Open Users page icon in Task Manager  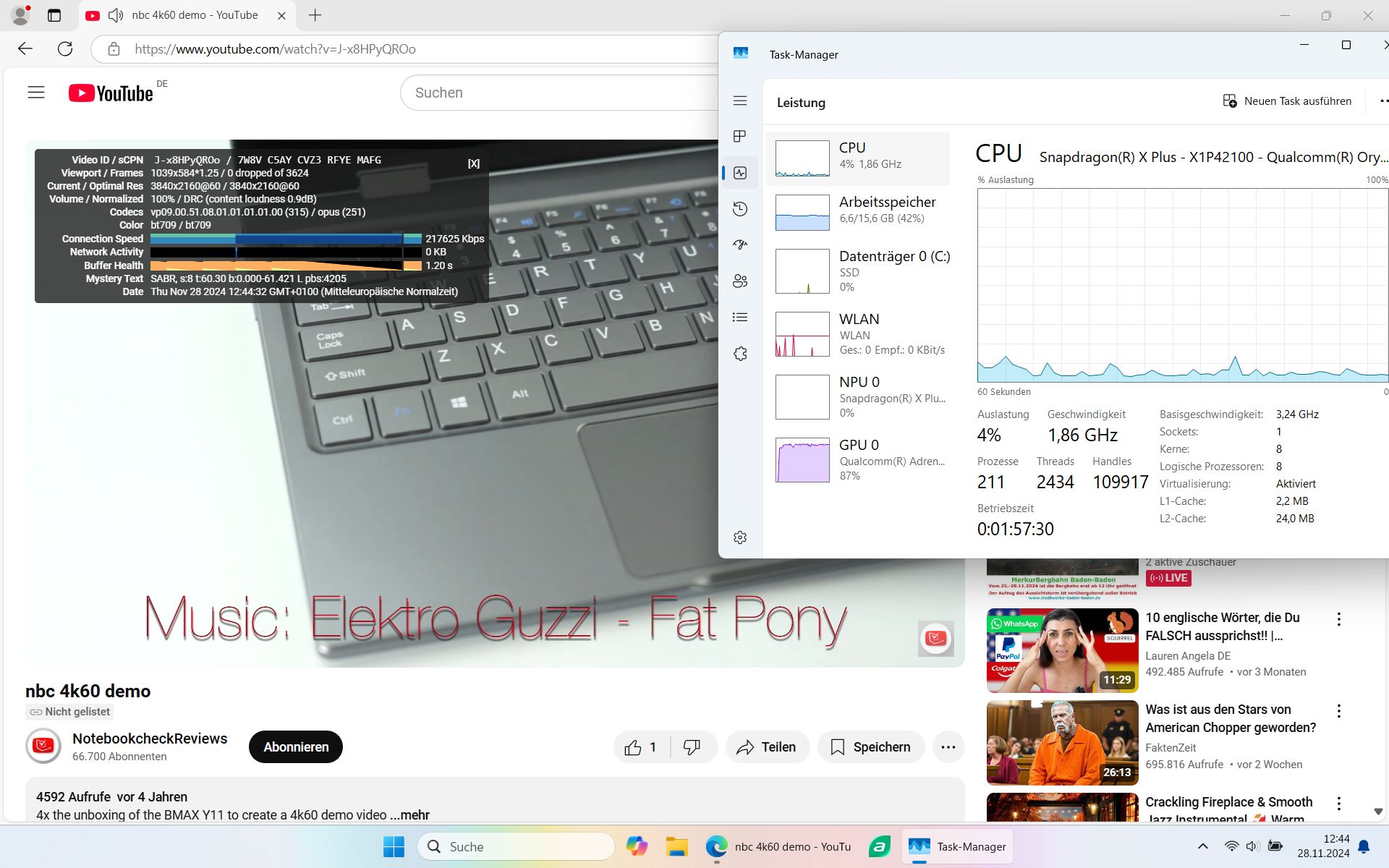click(x=739, y=281)
